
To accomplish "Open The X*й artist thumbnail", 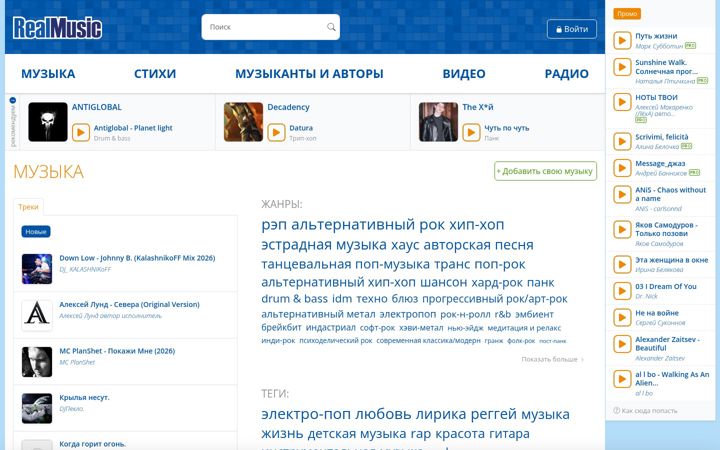I will point(438,122).
